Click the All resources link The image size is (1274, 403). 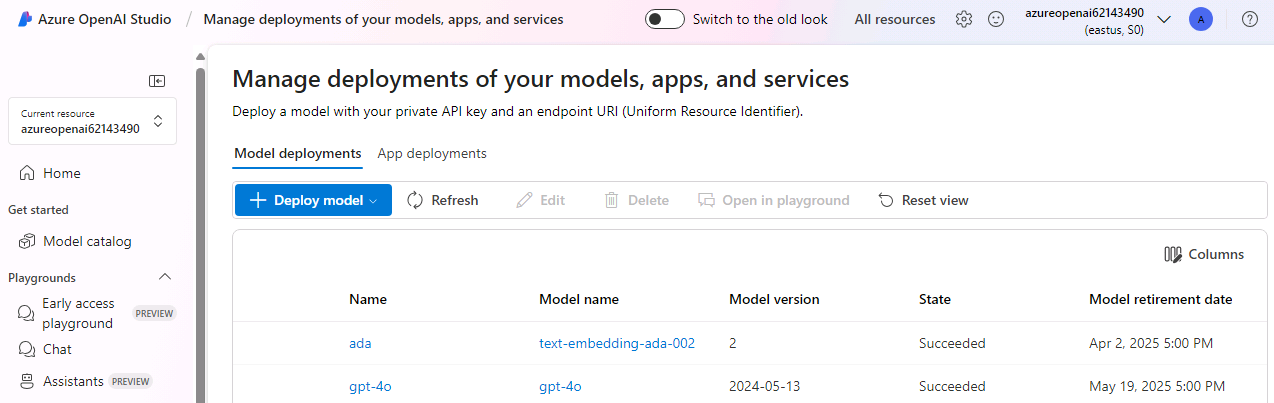coord(895,19)
